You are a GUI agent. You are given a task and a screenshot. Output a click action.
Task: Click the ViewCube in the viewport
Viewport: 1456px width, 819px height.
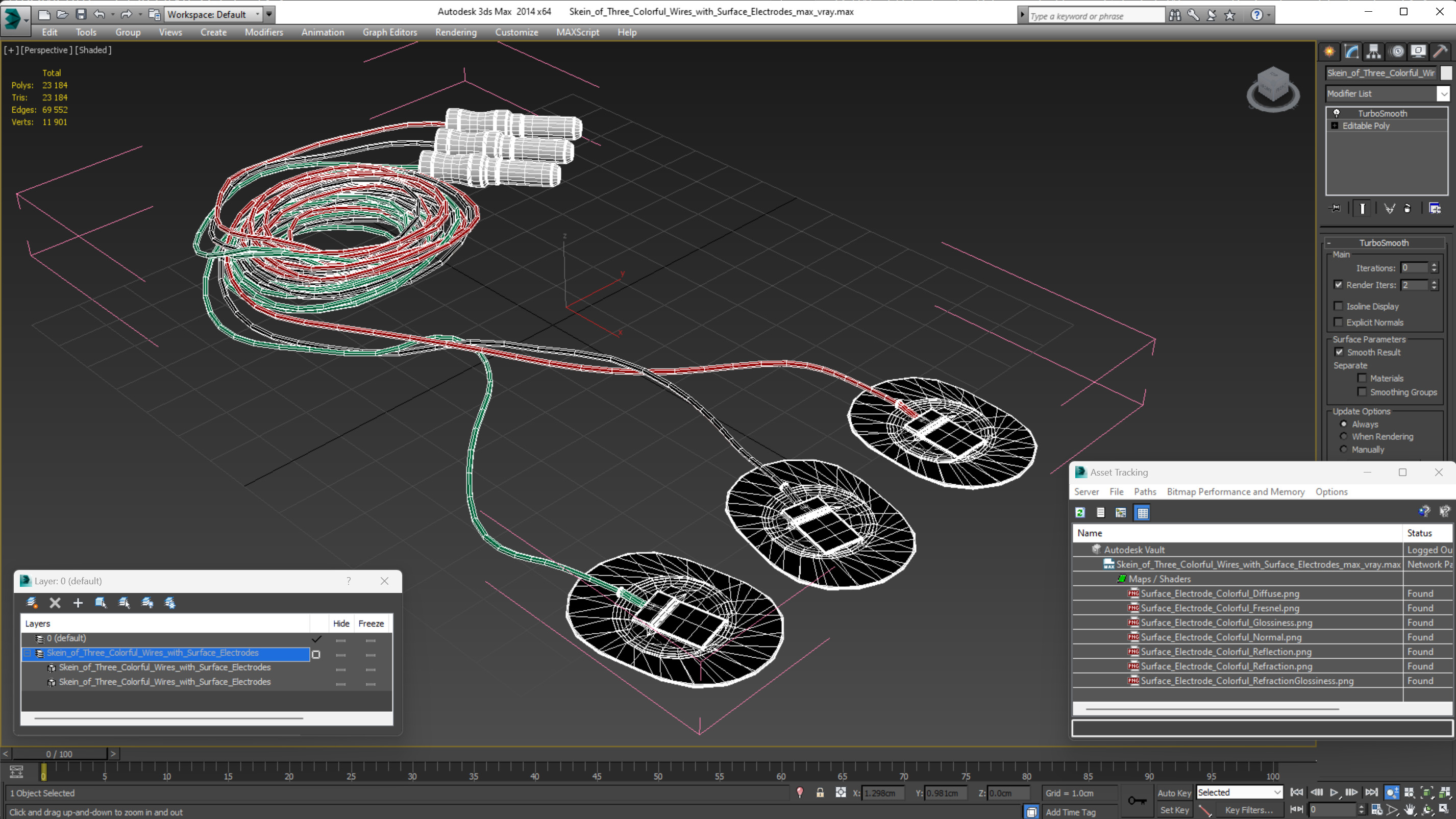tap(1273, 89)
